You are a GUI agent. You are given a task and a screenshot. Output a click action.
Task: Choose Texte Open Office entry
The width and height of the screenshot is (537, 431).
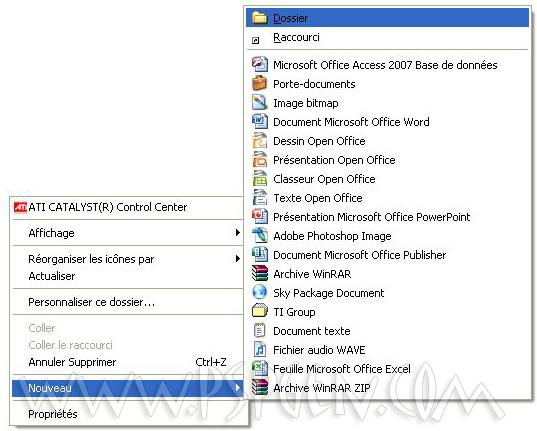(x=387, y=198)
